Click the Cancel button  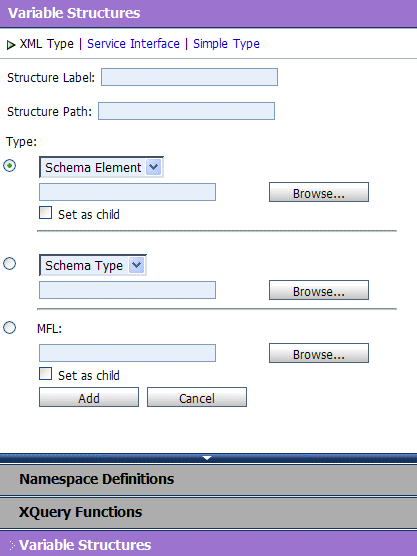pyautogui.click(x=197, y=397)
